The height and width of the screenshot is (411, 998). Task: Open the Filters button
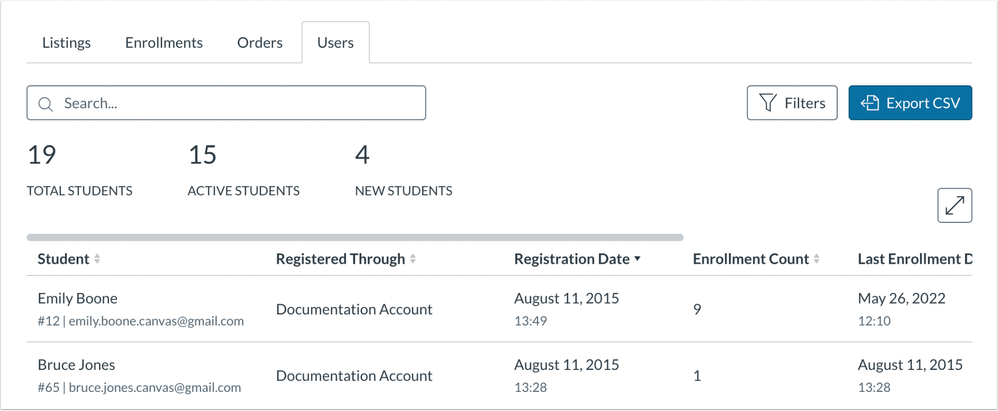tap(791, 103)
